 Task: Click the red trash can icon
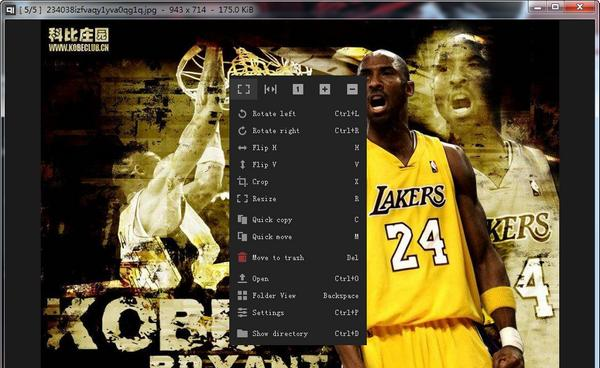[242, 257]
